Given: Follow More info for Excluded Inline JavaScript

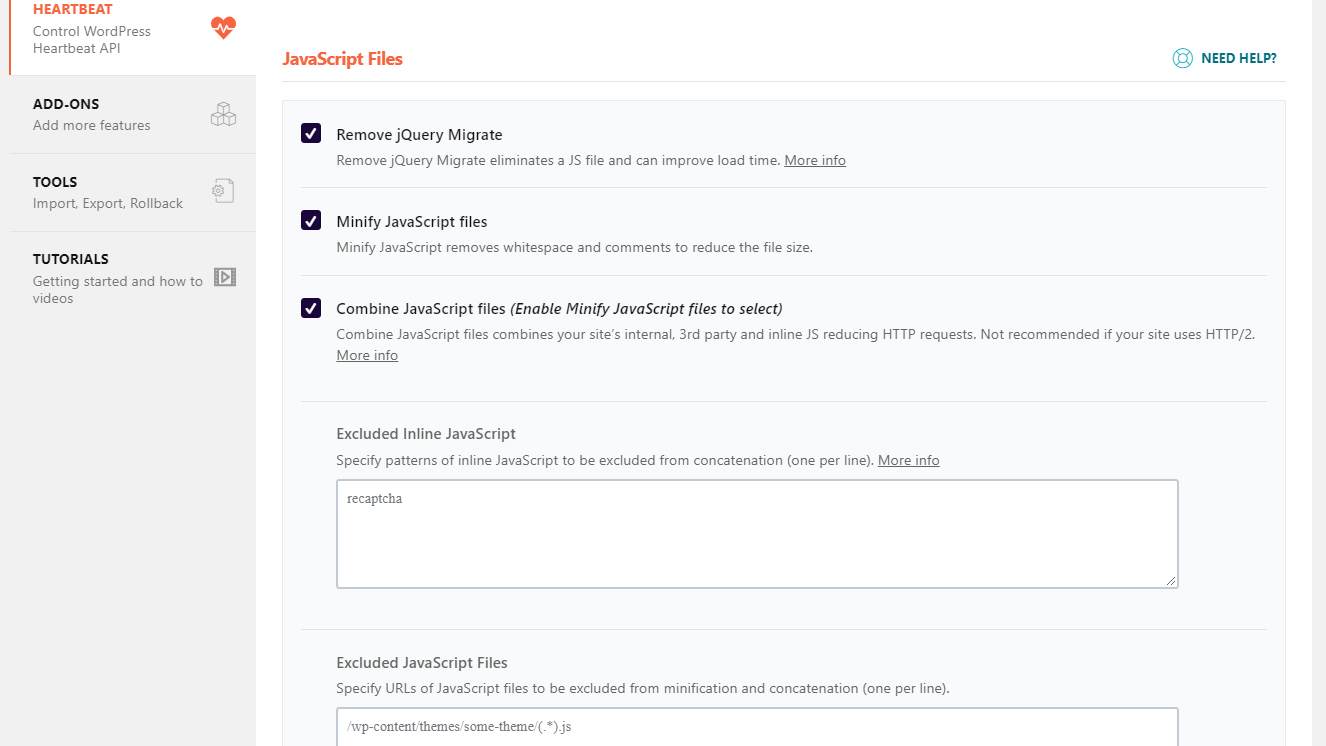Looking at the screenshot, I should [908, 460].
